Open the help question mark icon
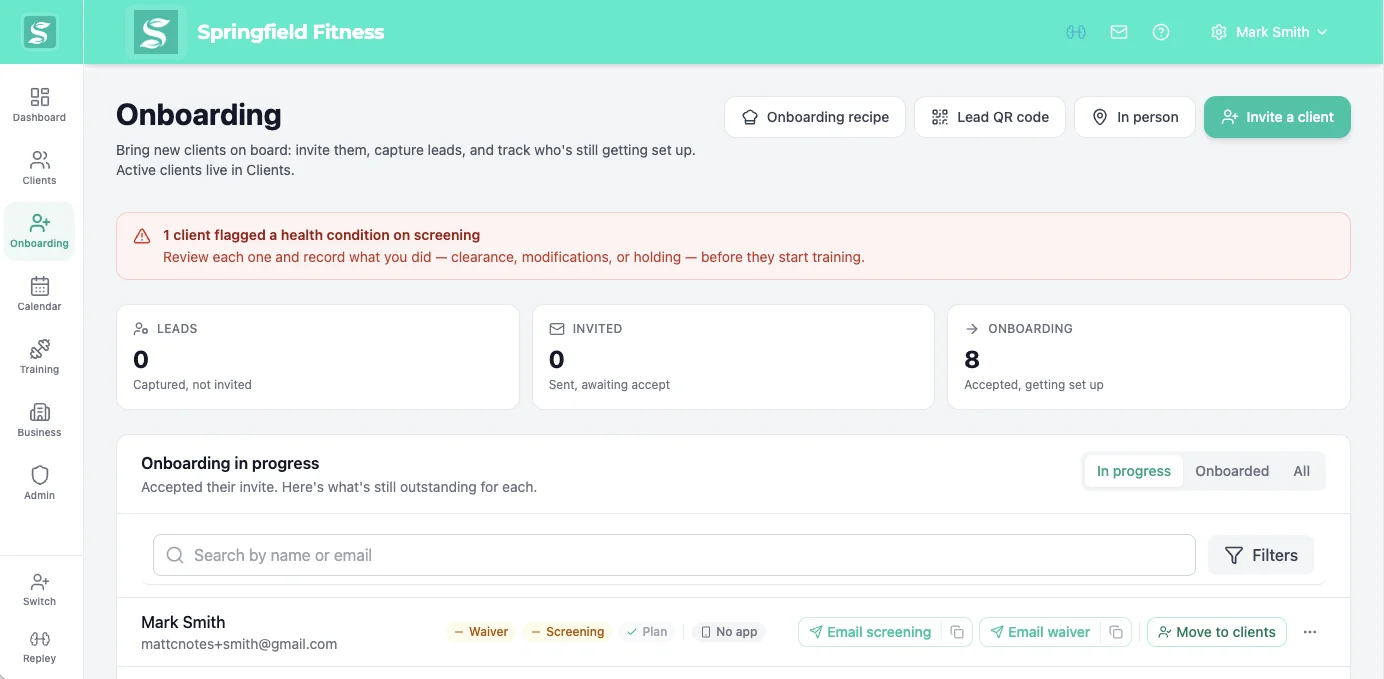Image resolution: width=1384 pixels, height=679 pixels. (1161, 32)
